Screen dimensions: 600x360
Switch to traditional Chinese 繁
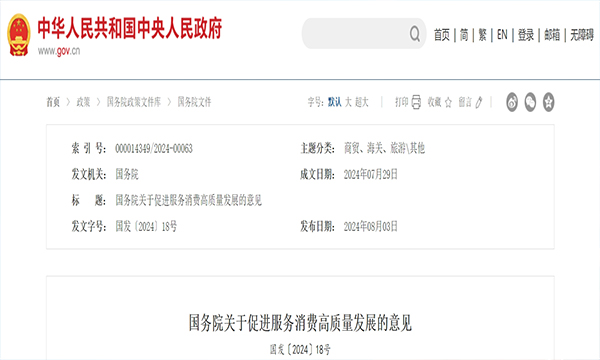pyautogui.click(x=483, y=35)
